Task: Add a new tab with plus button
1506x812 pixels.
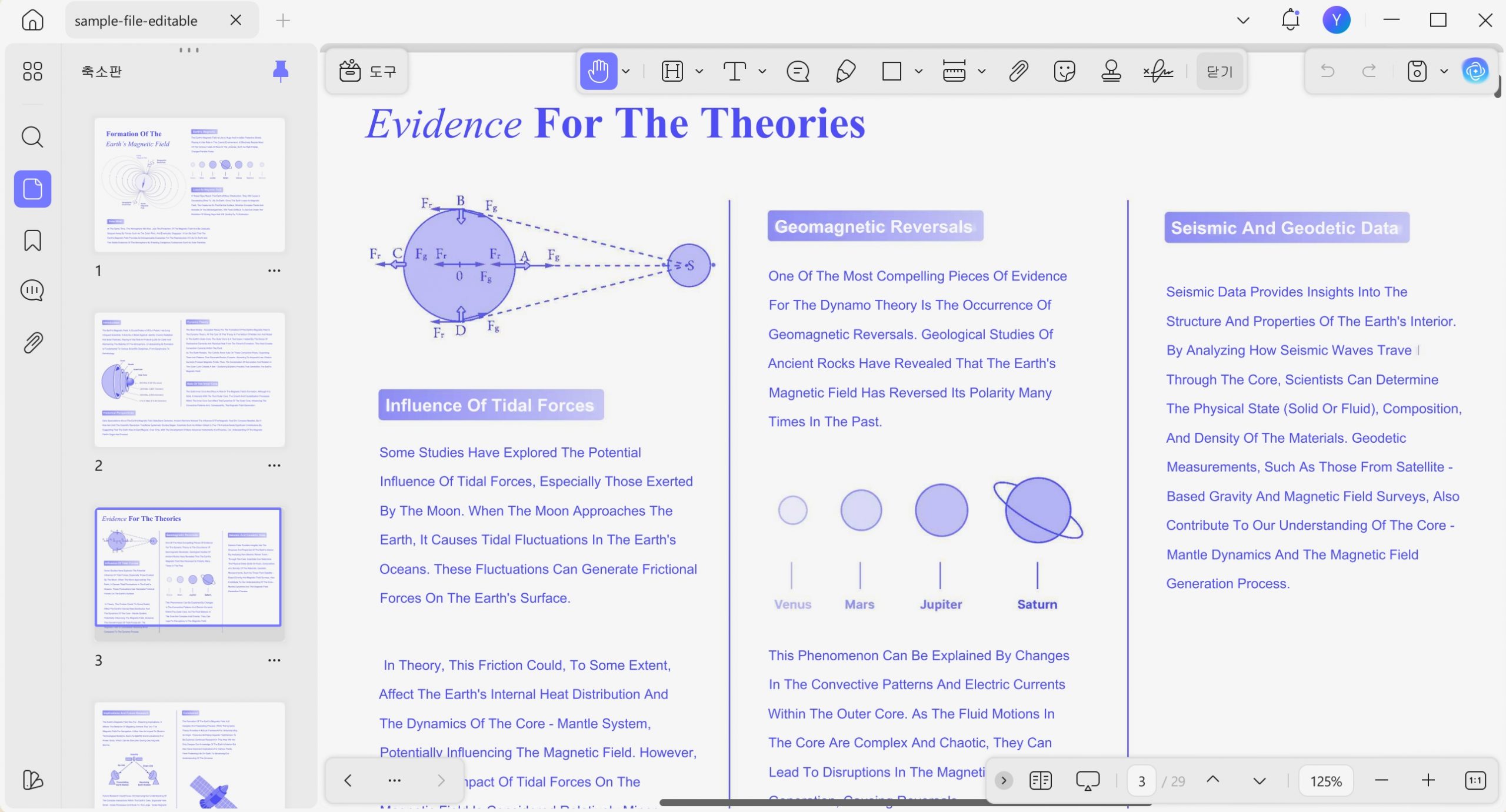Action: pos(283,21)
